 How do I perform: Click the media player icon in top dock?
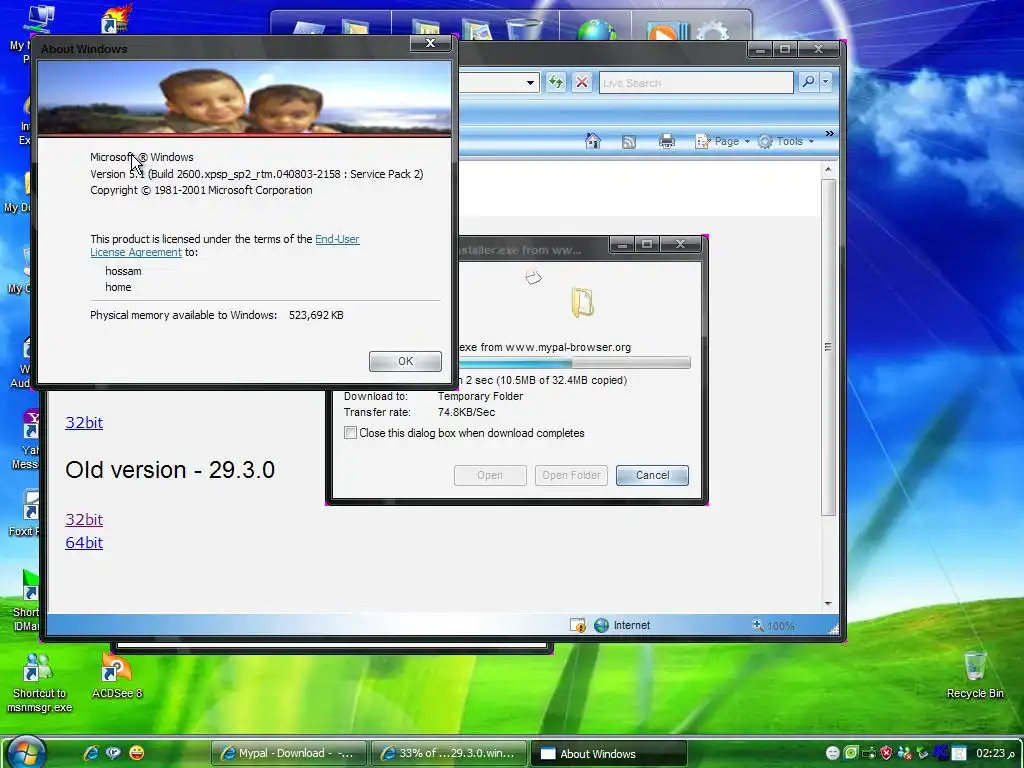pos(666,30)
